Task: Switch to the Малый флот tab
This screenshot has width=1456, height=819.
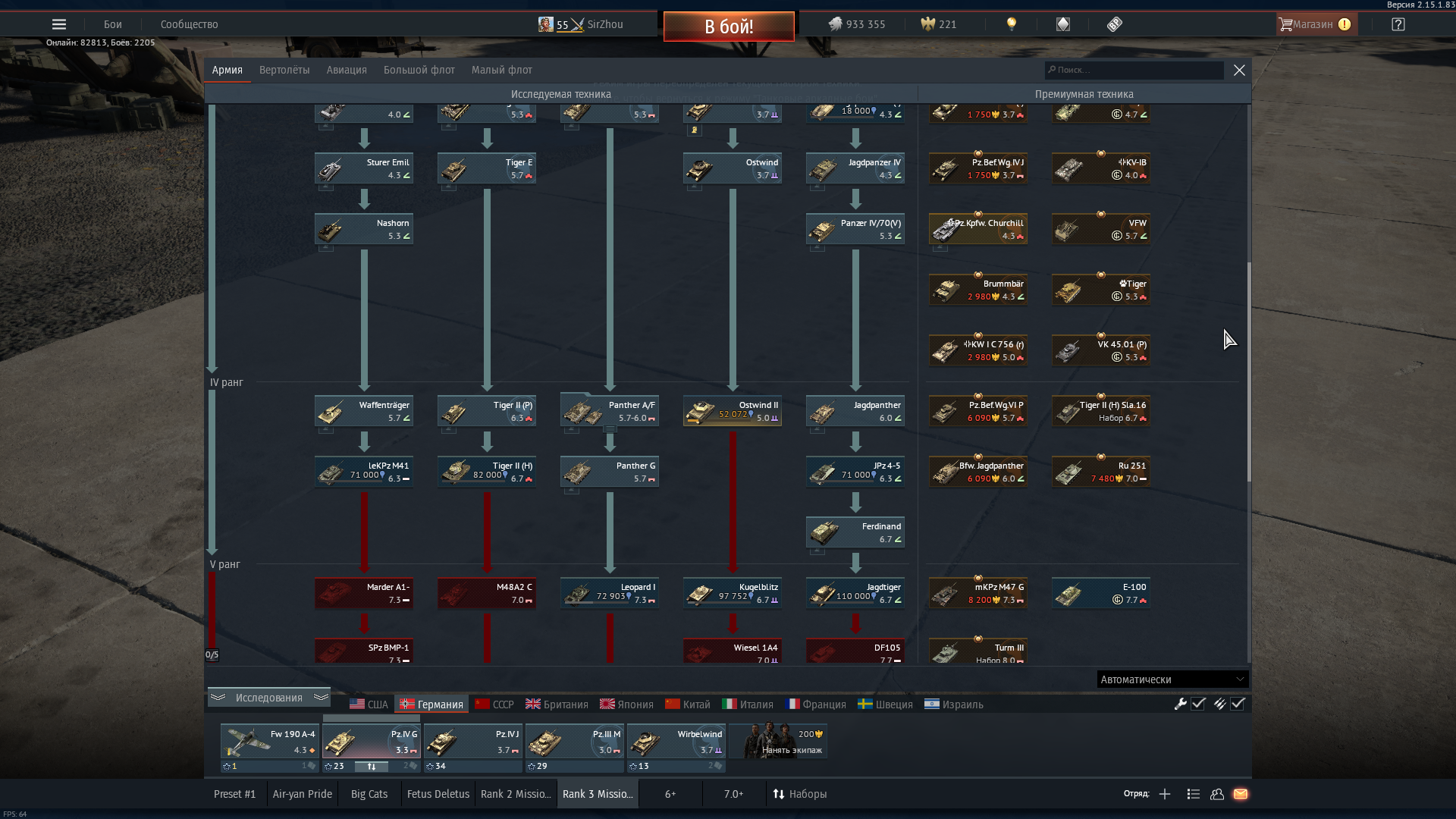Action: click(x=502, y=70)
